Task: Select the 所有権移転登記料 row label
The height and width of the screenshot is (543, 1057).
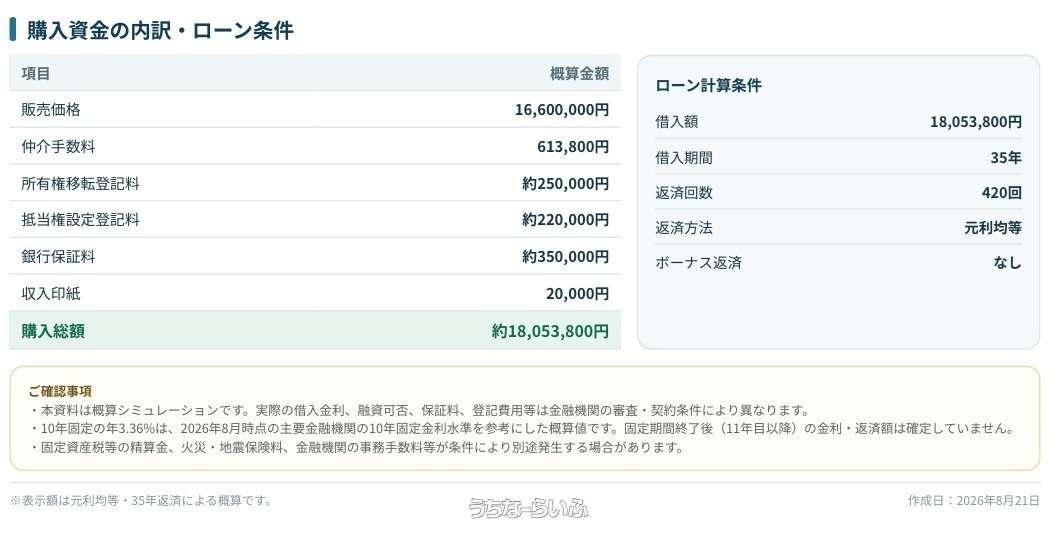Action: [80, 183]
